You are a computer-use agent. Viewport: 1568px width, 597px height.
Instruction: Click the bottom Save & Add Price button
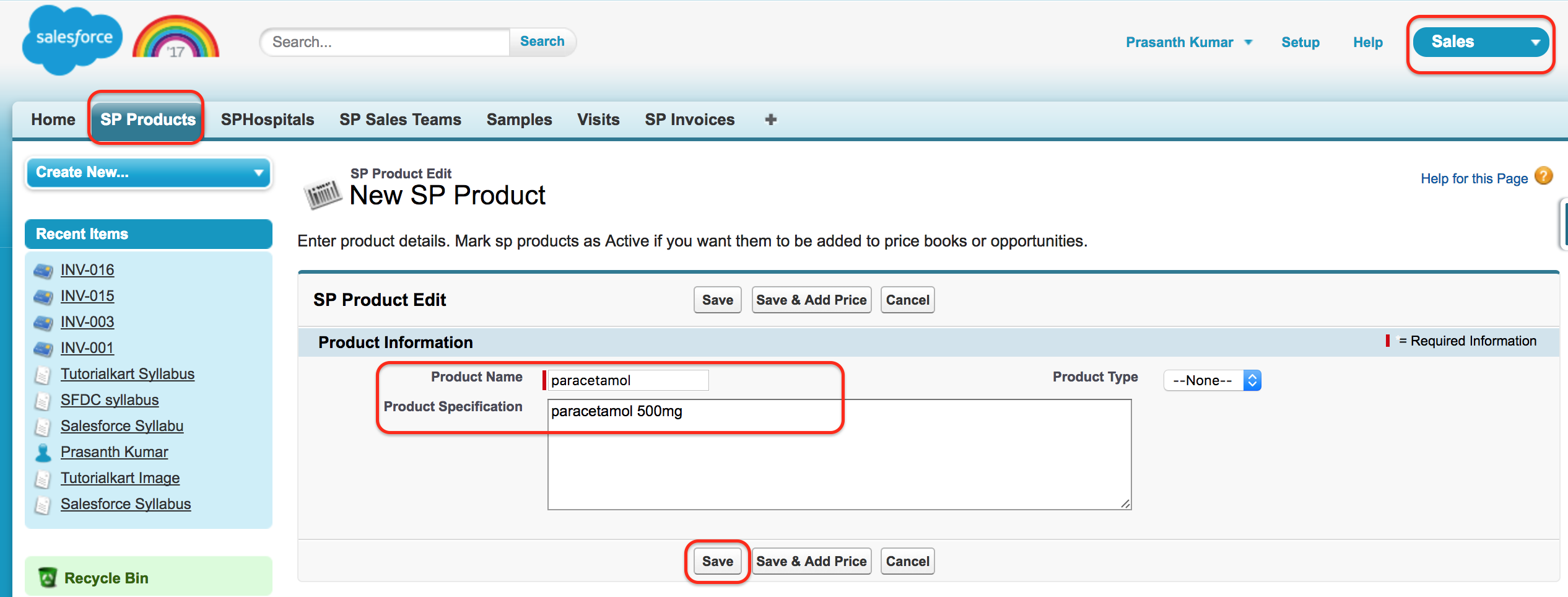[811, 561]
